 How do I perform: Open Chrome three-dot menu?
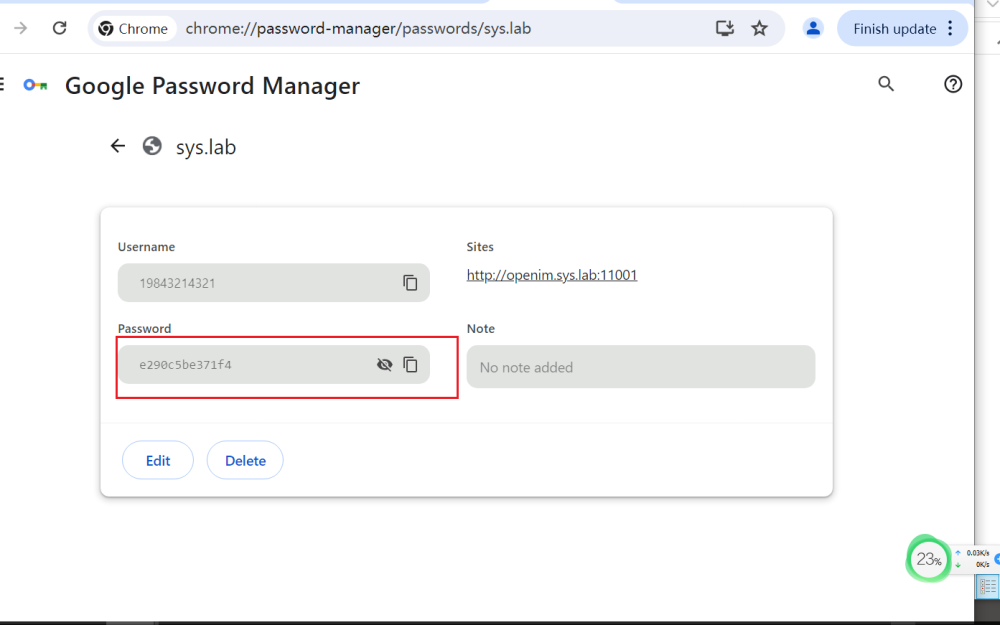950,28
